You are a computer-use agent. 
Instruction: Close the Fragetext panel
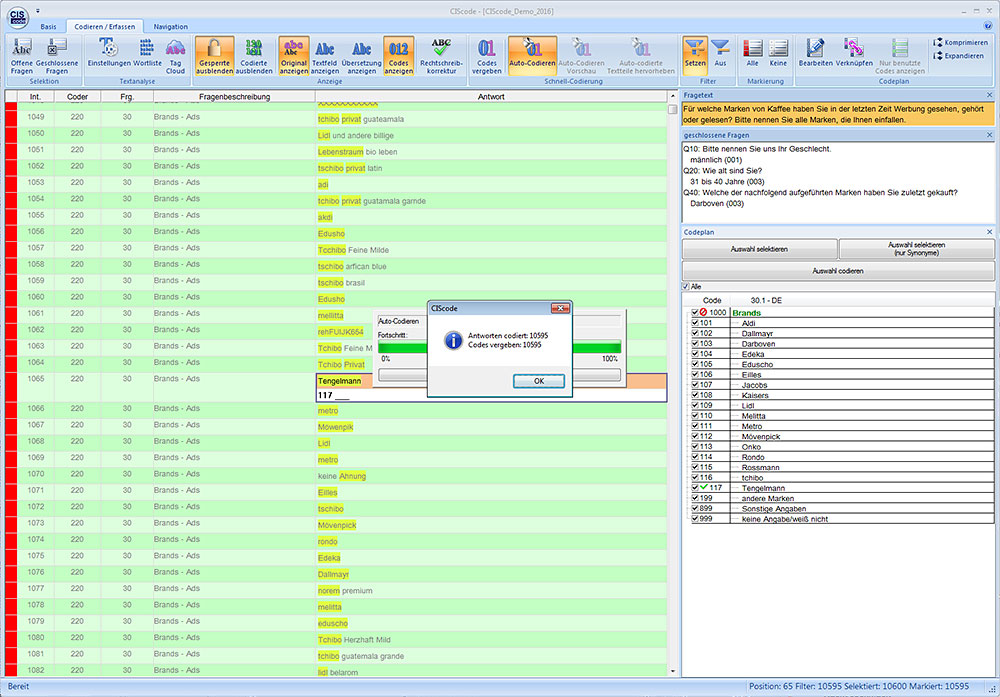coord(989,95)
